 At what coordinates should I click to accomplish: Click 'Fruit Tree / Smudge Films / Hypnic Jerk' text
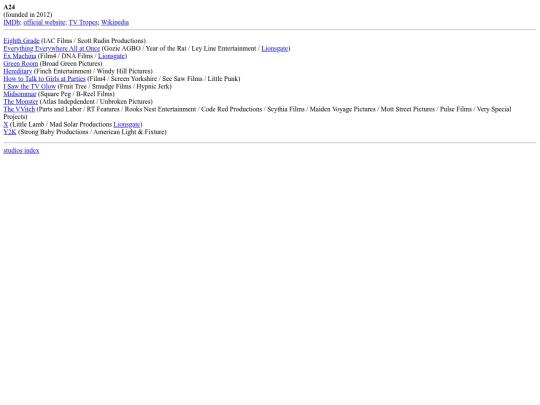pyautogui.click(x=115, y=86)
